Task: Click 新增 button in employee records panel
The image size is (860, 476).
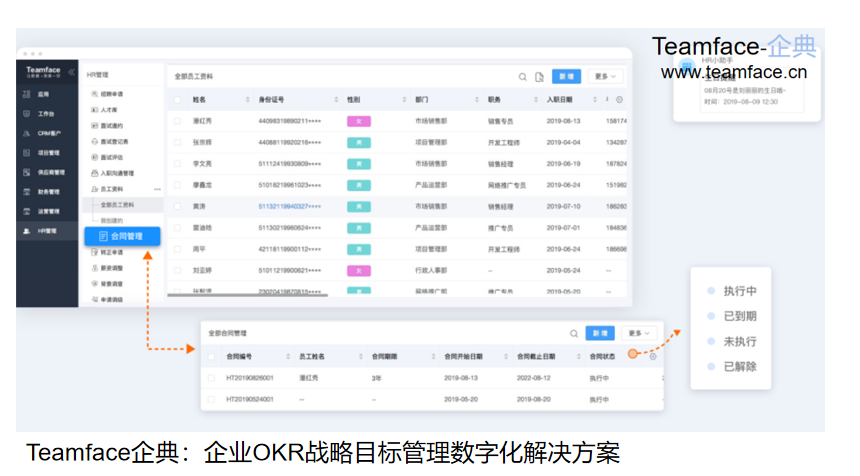Action: pyautogui.click(x=566, y=76)
